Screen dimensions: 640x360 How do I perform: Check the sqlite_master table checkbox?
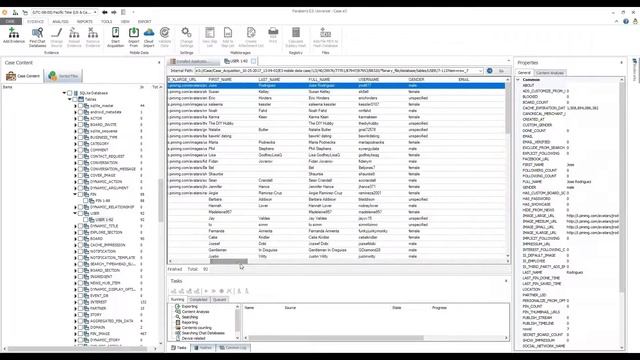coord(80,106)
